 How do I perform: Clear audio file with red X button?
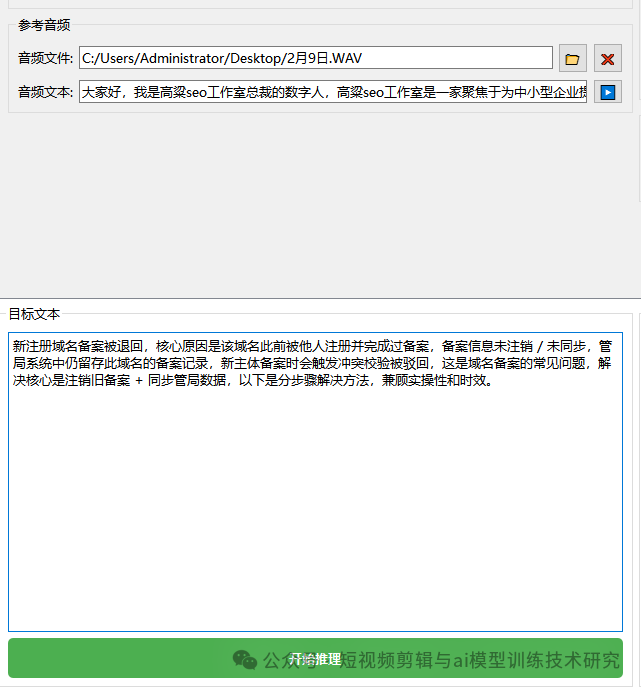pyautogui.click(x=608, y=58)
